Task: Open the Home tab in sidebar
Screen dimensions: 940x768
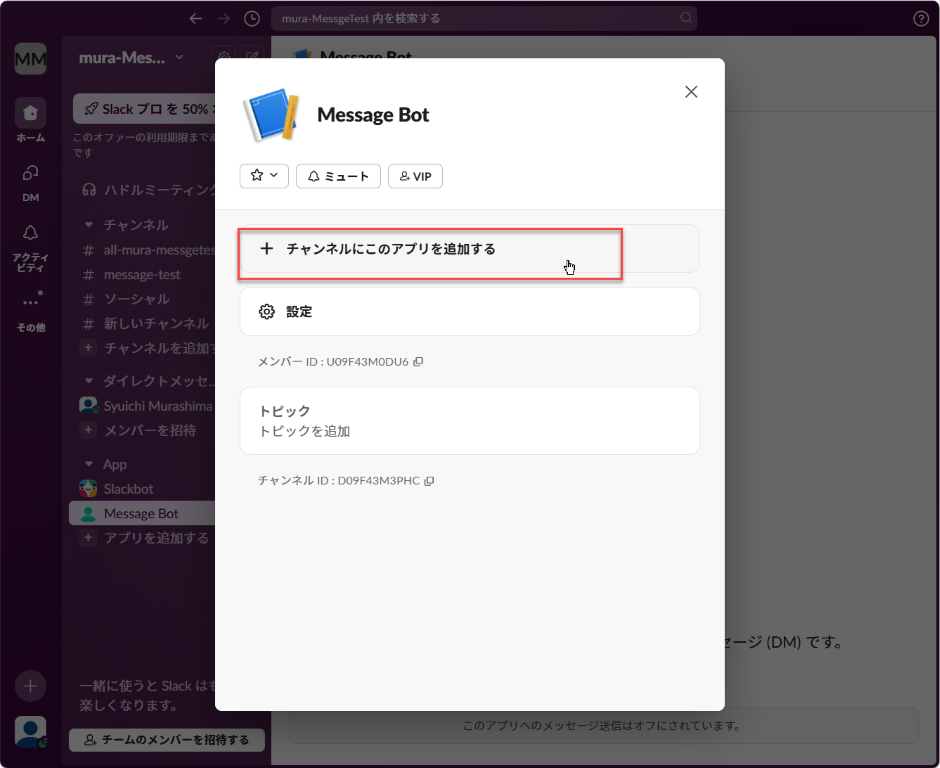Action: click(31, 120)
